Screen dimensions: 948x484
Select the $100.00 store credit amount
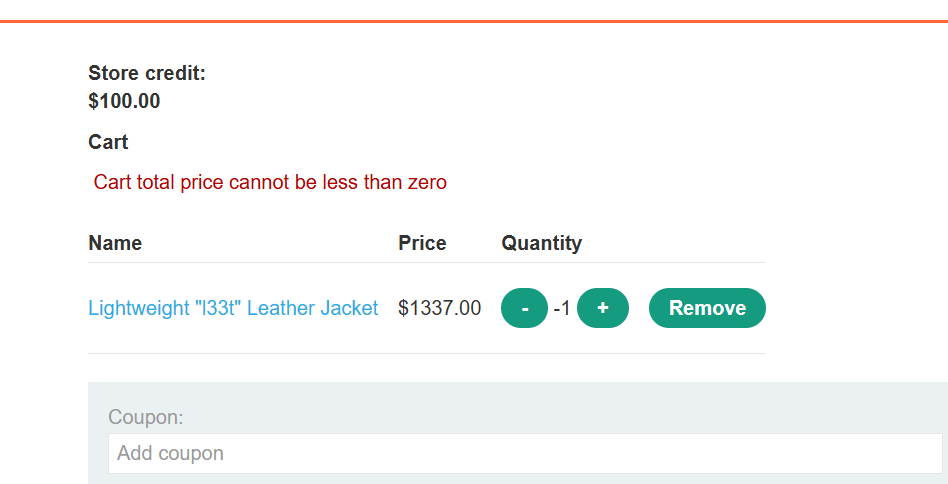(x=124, y=101)
